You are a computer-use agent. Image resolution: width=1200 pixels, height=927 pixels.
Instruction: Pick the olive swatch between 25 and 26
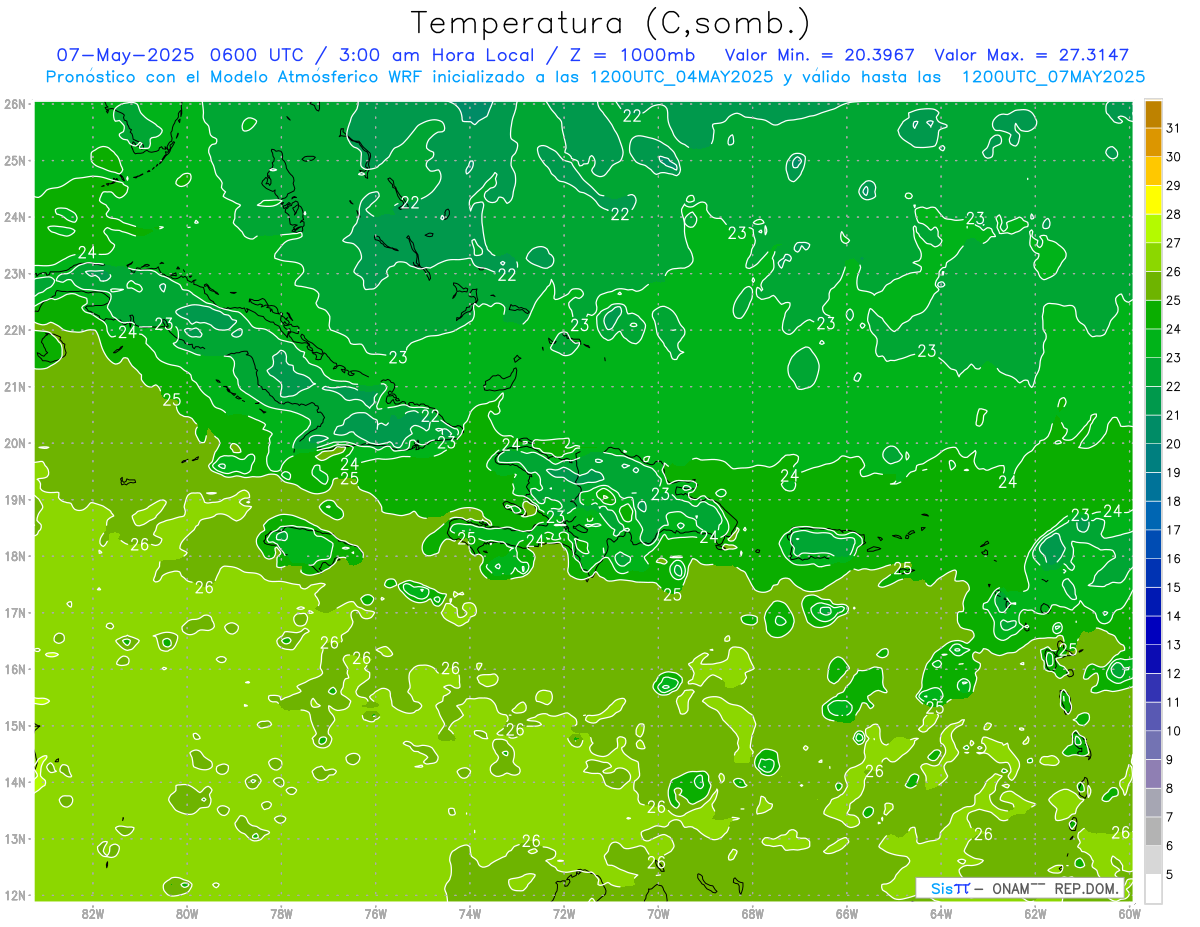1153,286
